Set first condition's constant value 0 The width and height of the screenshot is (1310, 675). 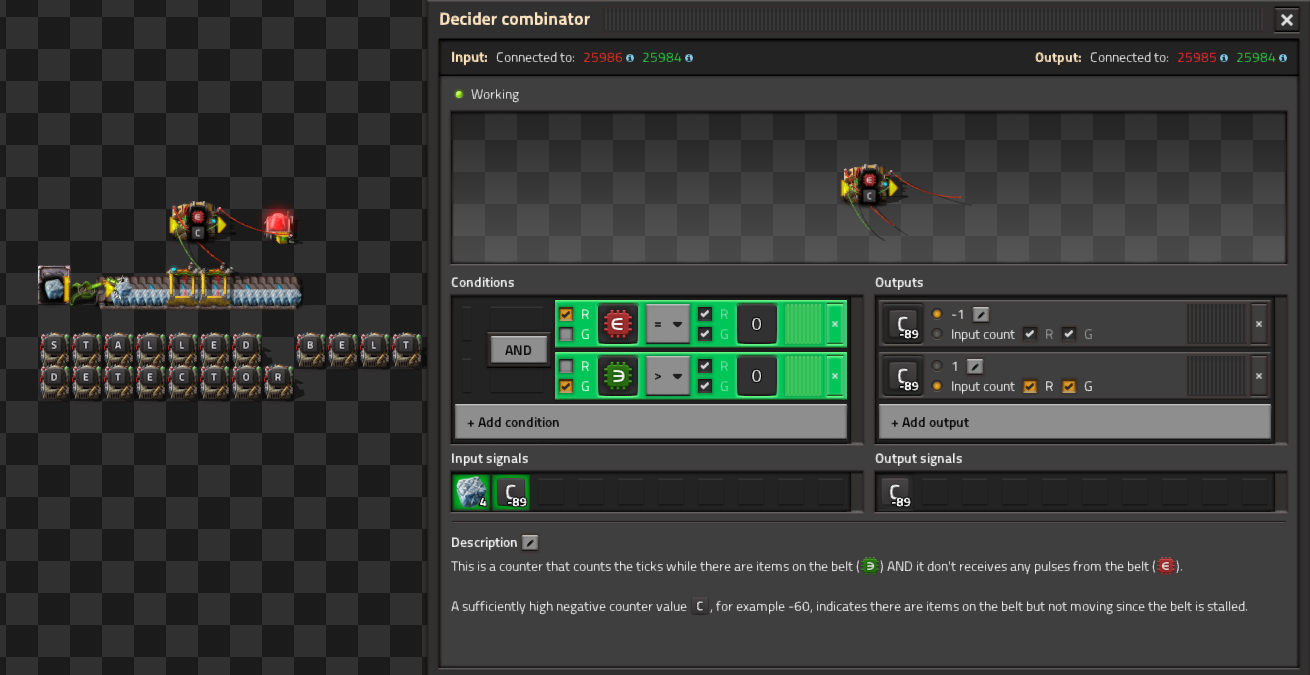(757, 324)
